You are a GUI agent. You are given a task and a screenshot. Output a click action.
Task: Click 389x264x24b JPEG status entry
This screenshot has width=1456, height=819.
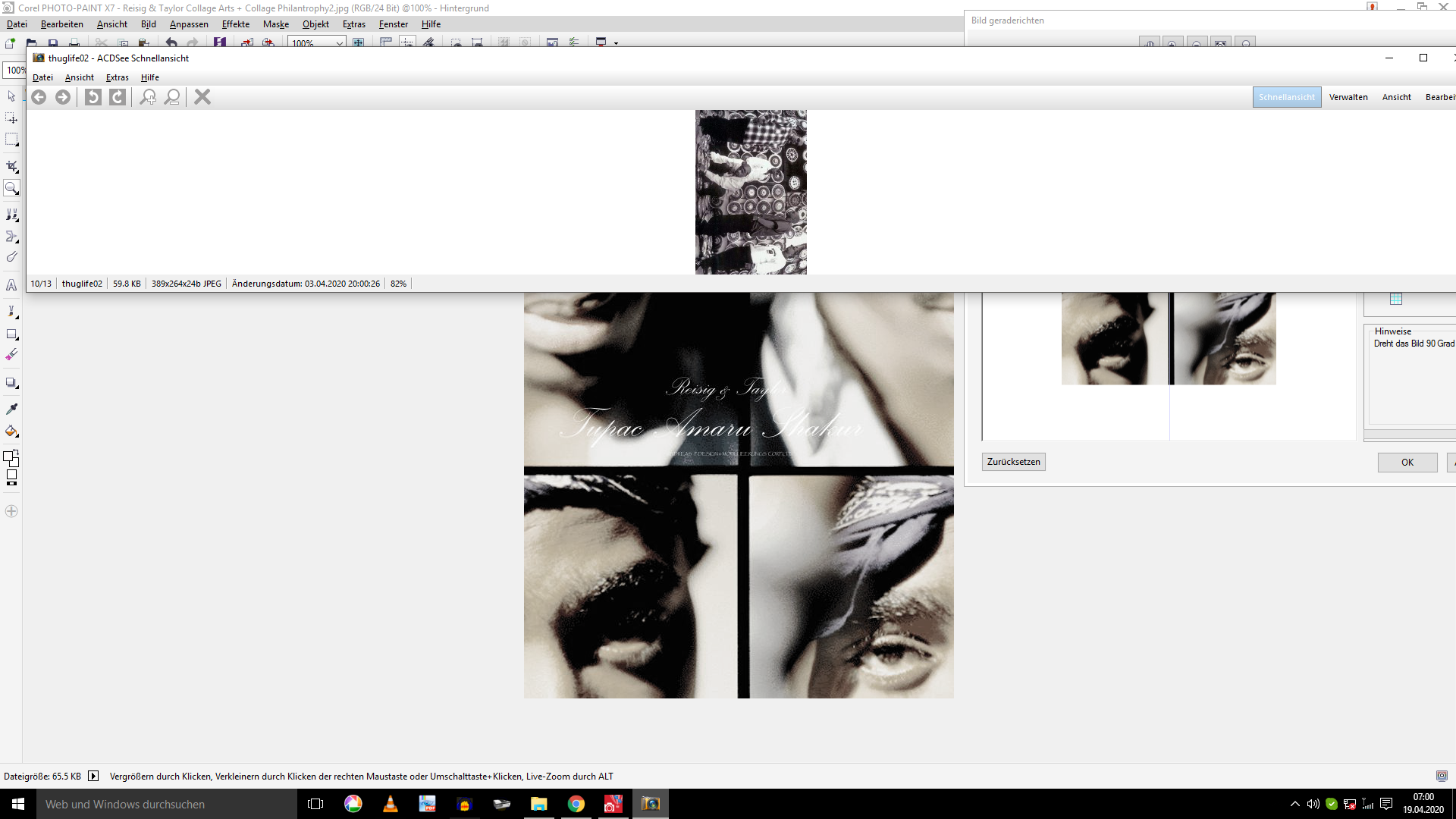pyautogui.click(x=187, y=284)
